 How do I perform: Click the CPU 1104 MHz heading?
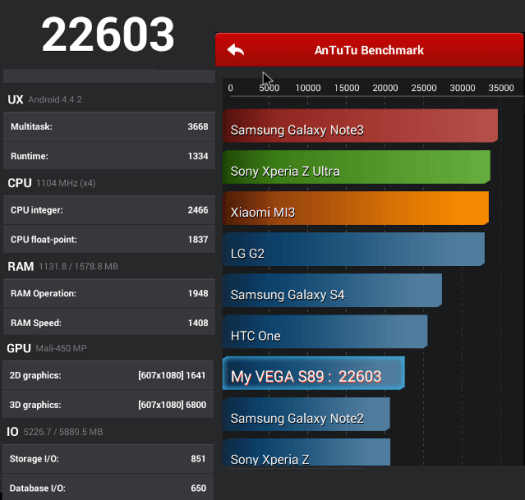[x=52, y=183]
